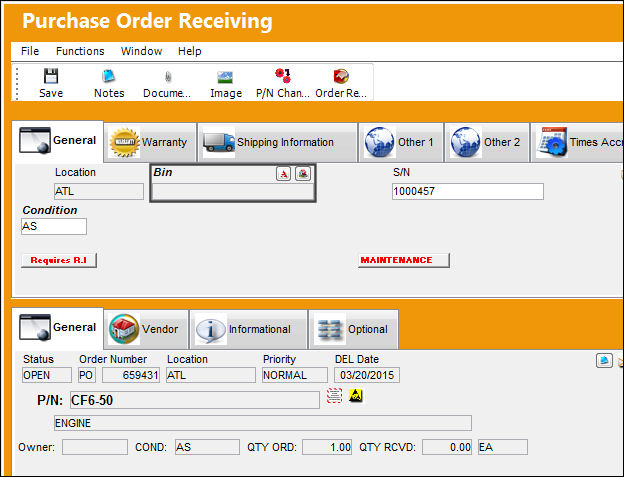Open the Window menu

pos(141,51)
